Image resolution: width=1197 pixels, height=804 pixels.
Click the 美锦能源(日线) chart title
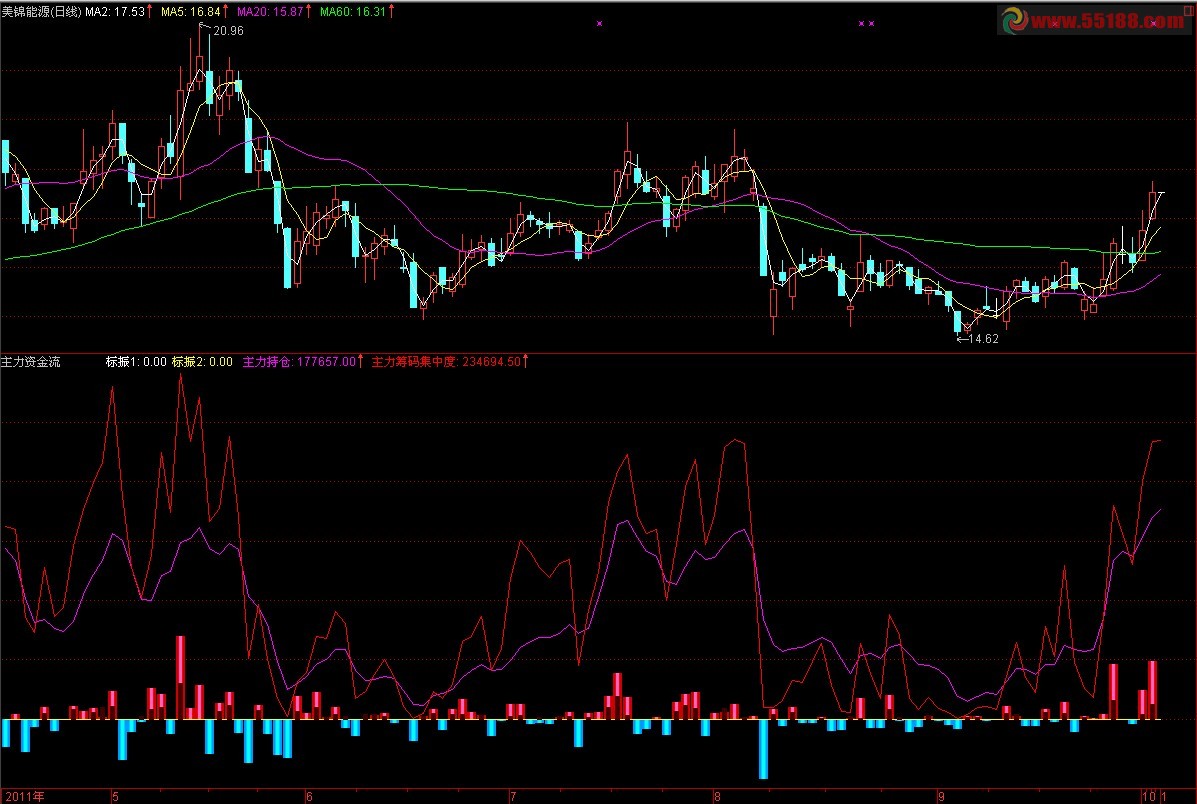click(41, 12)
